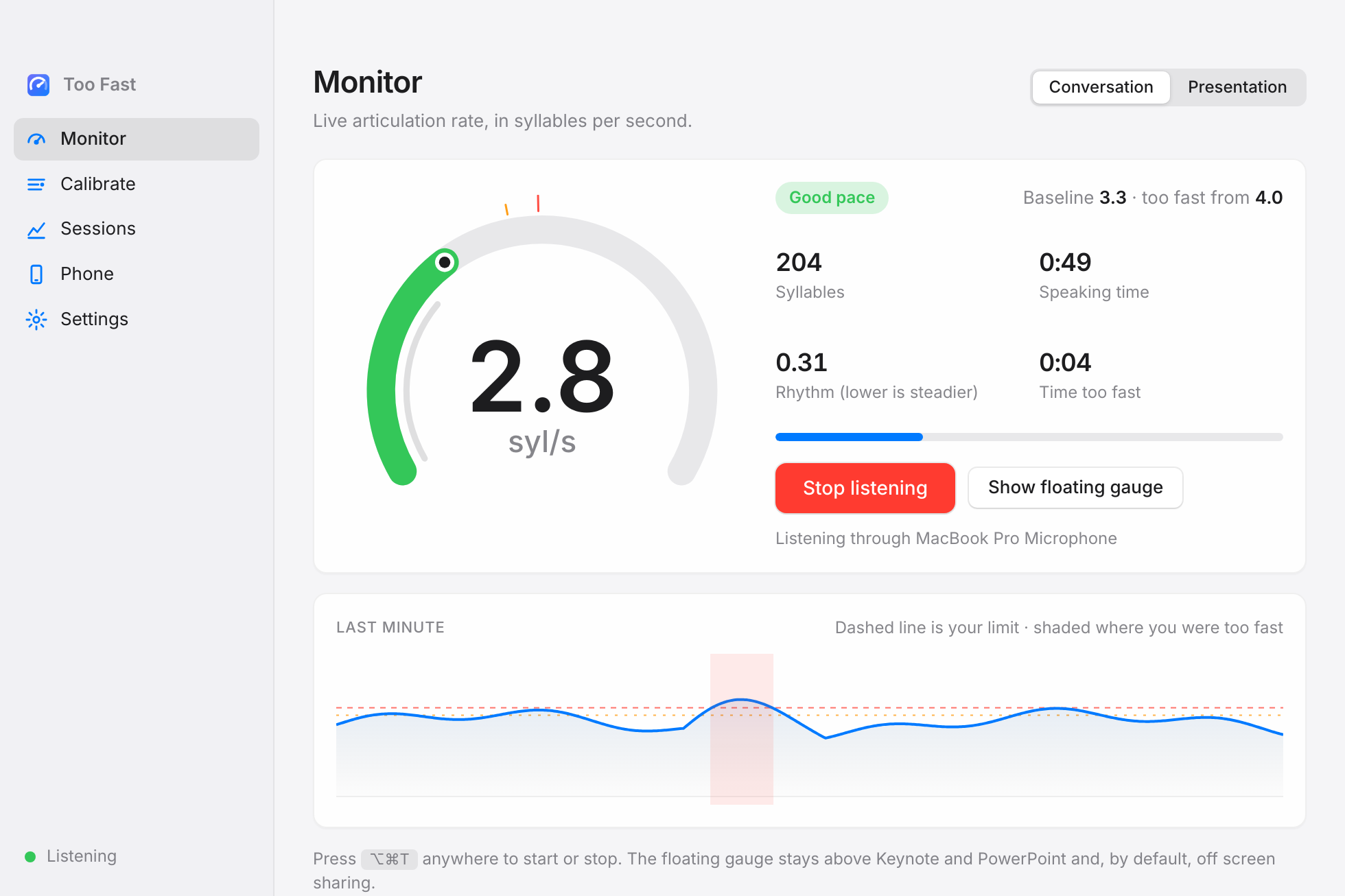Click the Sessions chart icon
1345x896 pixels.
click(36, 229)
